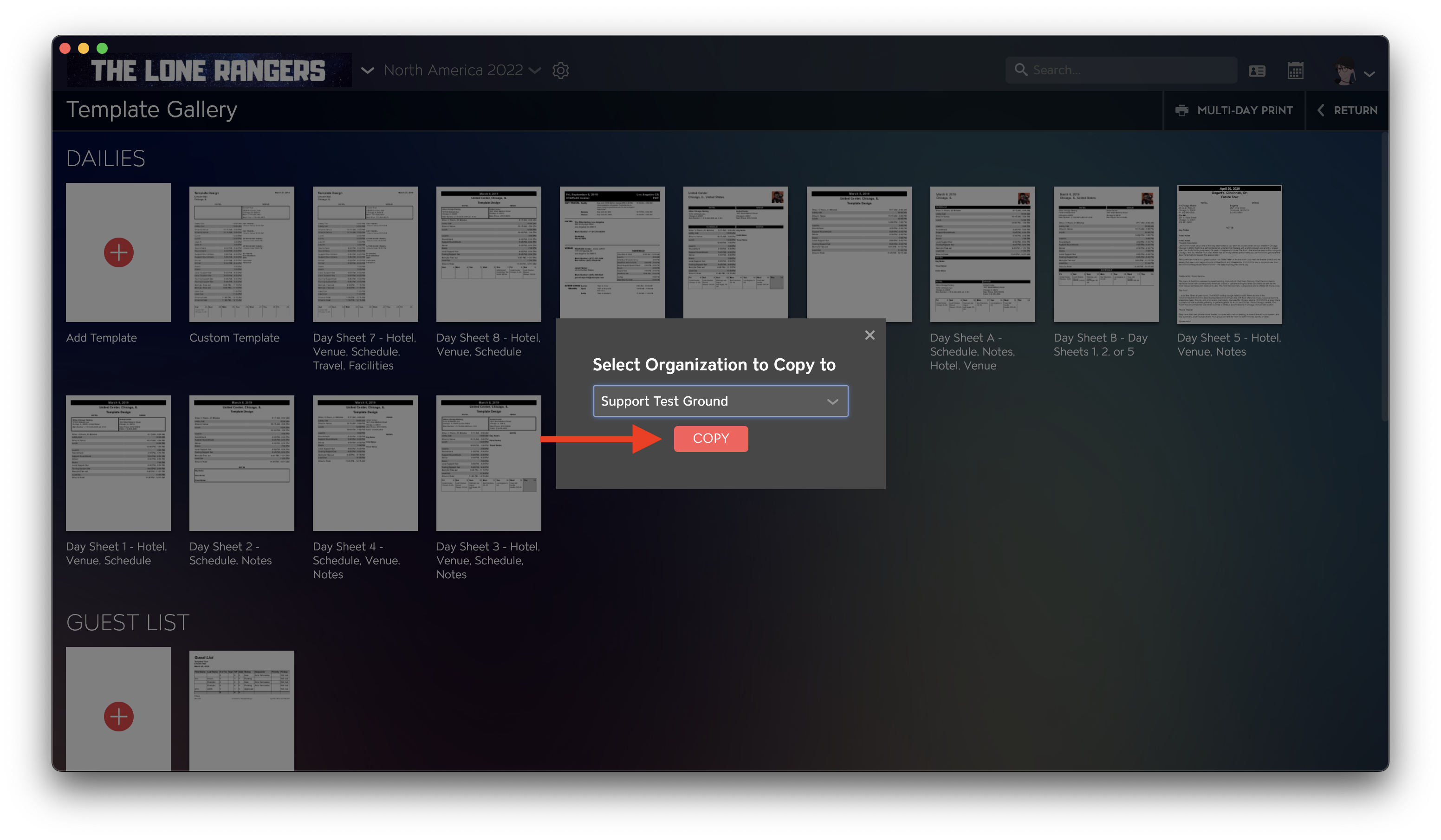Click the RETURN button
Image resolution: width=1441 pixels, height=840 pixels.
click(x=1347, y=110)
